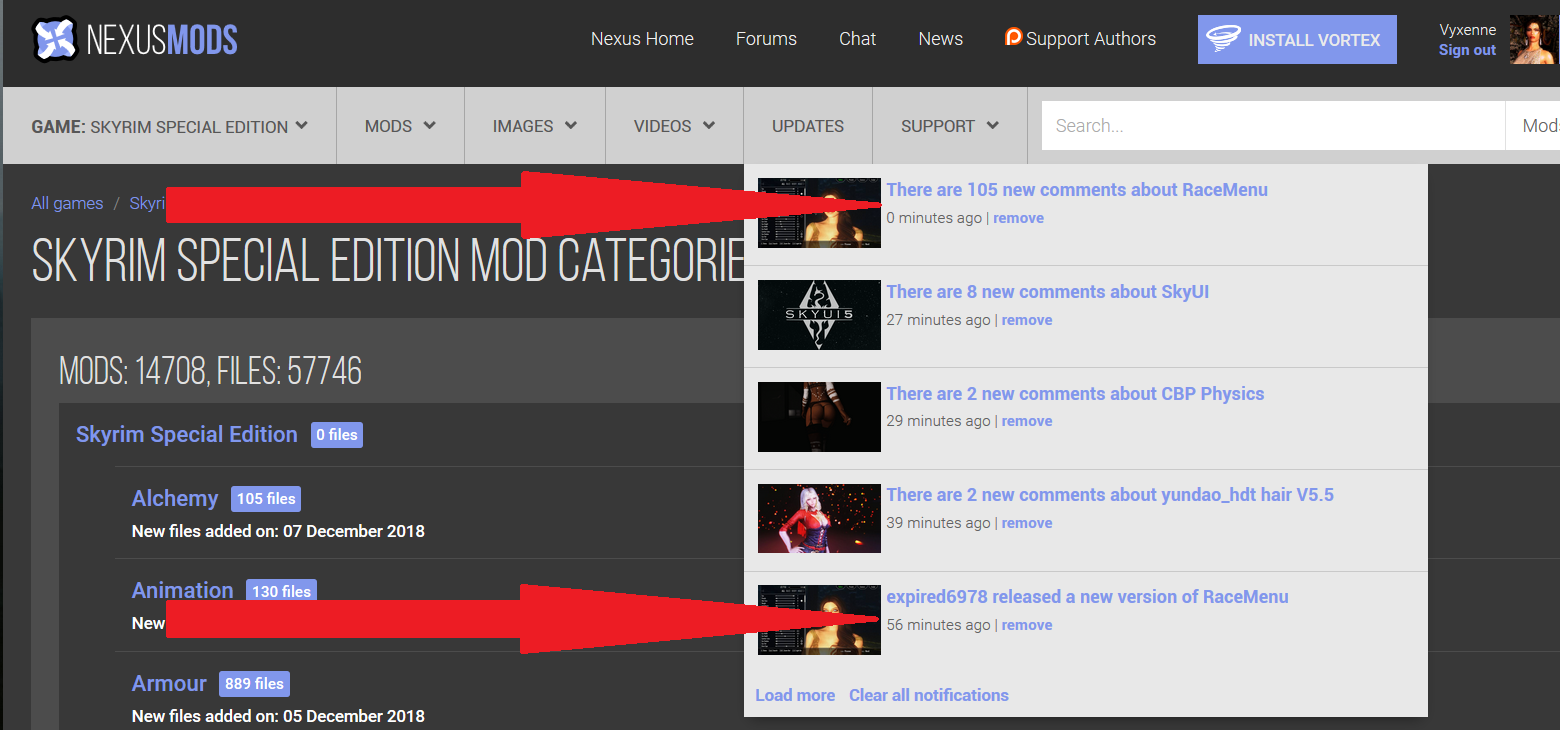1560x730 pixels.
Task: Click the Install Vortex button
Action: (x=1297, y=40)
